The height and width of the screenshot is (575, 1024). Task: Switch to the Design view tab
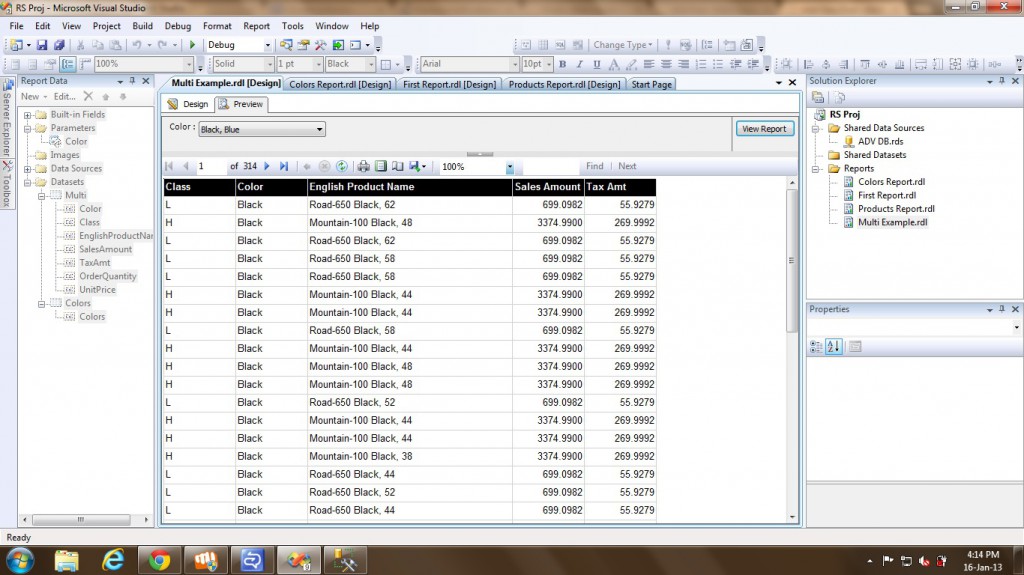188,104
